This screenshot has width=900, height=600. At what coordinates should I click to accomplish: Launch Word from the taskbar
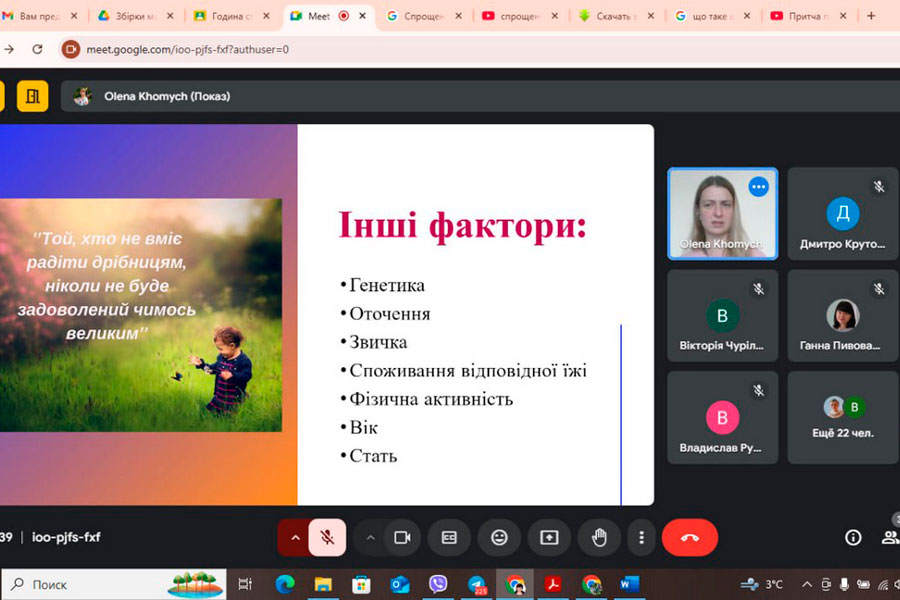point(629,584)
